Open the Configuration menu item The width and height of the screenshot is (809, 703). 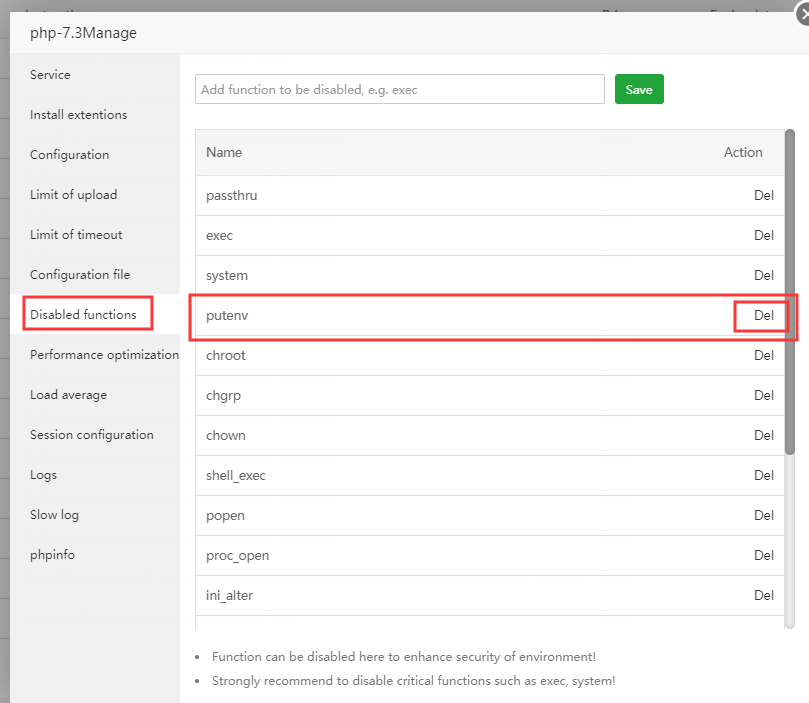(x=69, y=155)
